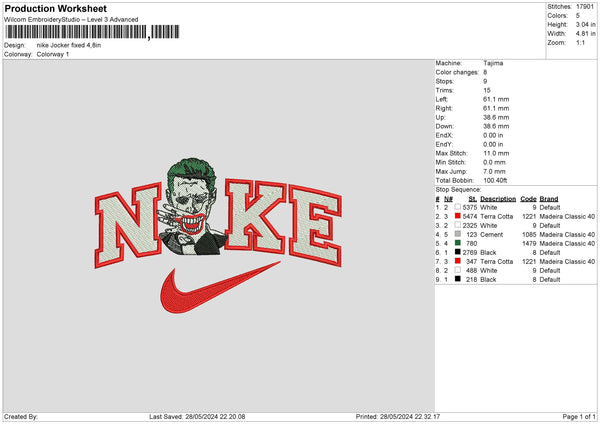Image resolution: width=600 pixels, height=424 pixels.
Task: Click the white swatch beside 488 stitches
Action: click(x=458, y=270)
